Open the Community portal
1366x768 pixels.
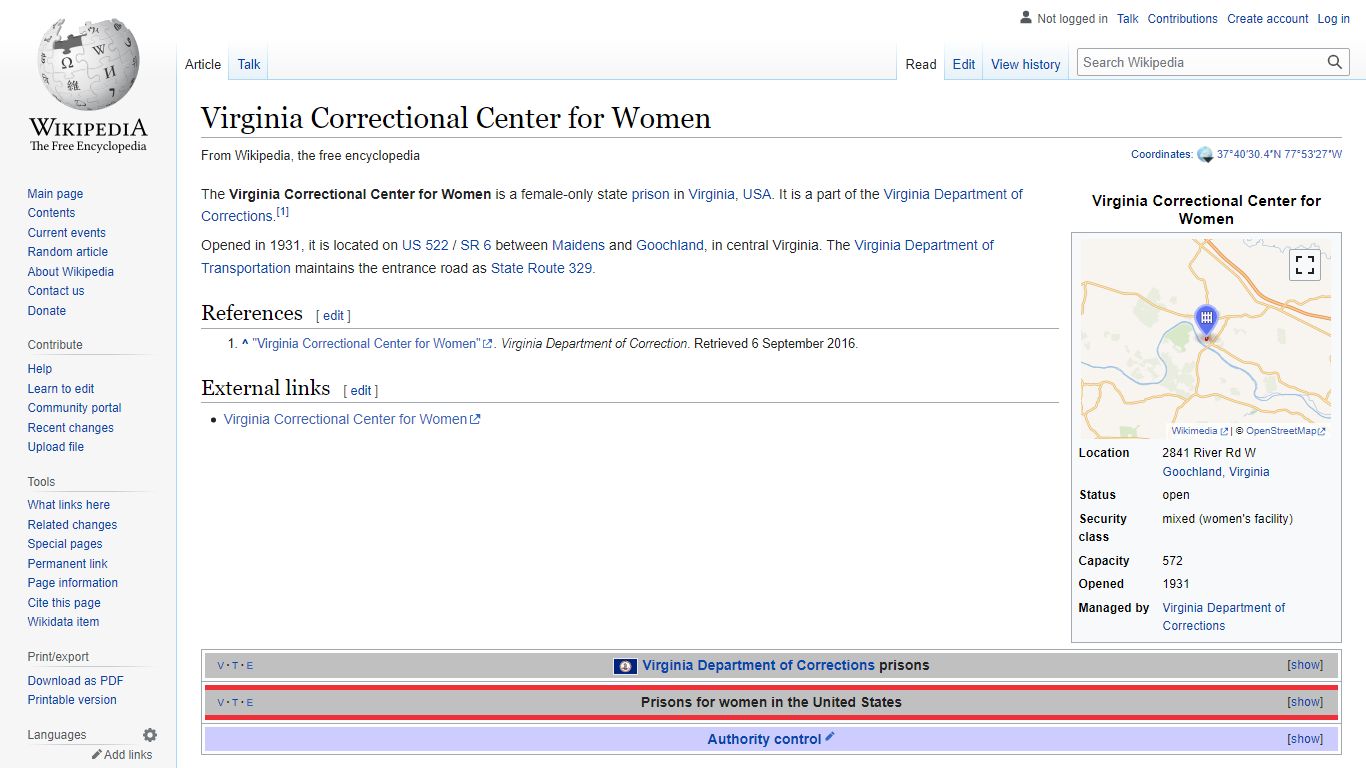pos(74,408)
